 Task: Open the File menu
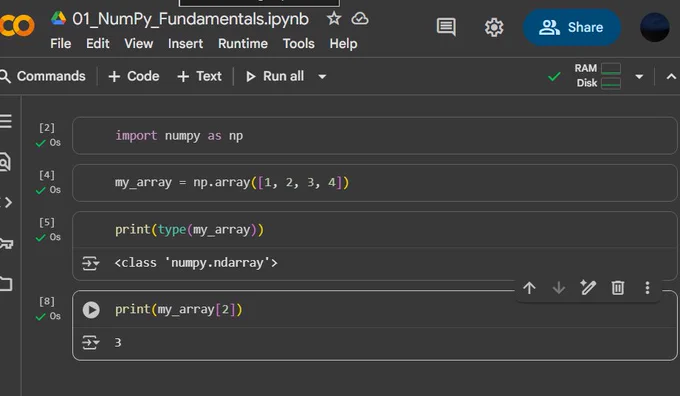pyautogui.click(x=61, y=44)
